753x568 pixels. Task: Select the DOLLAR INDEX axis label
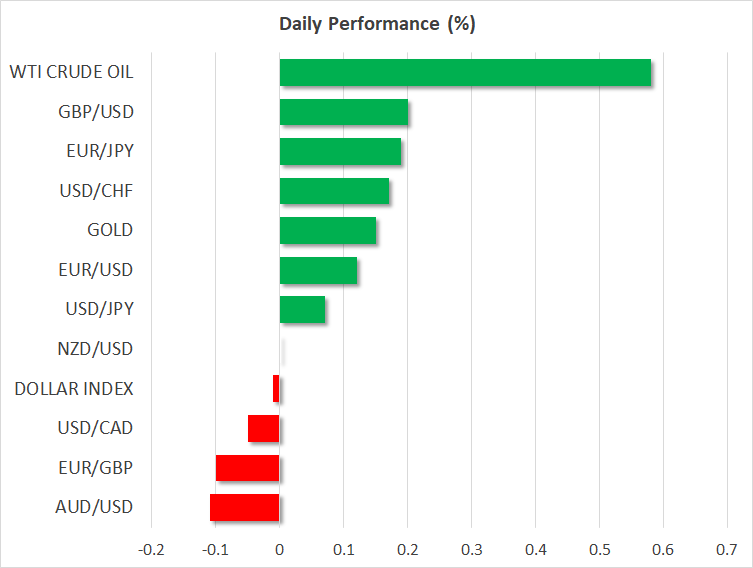(74, 389)
